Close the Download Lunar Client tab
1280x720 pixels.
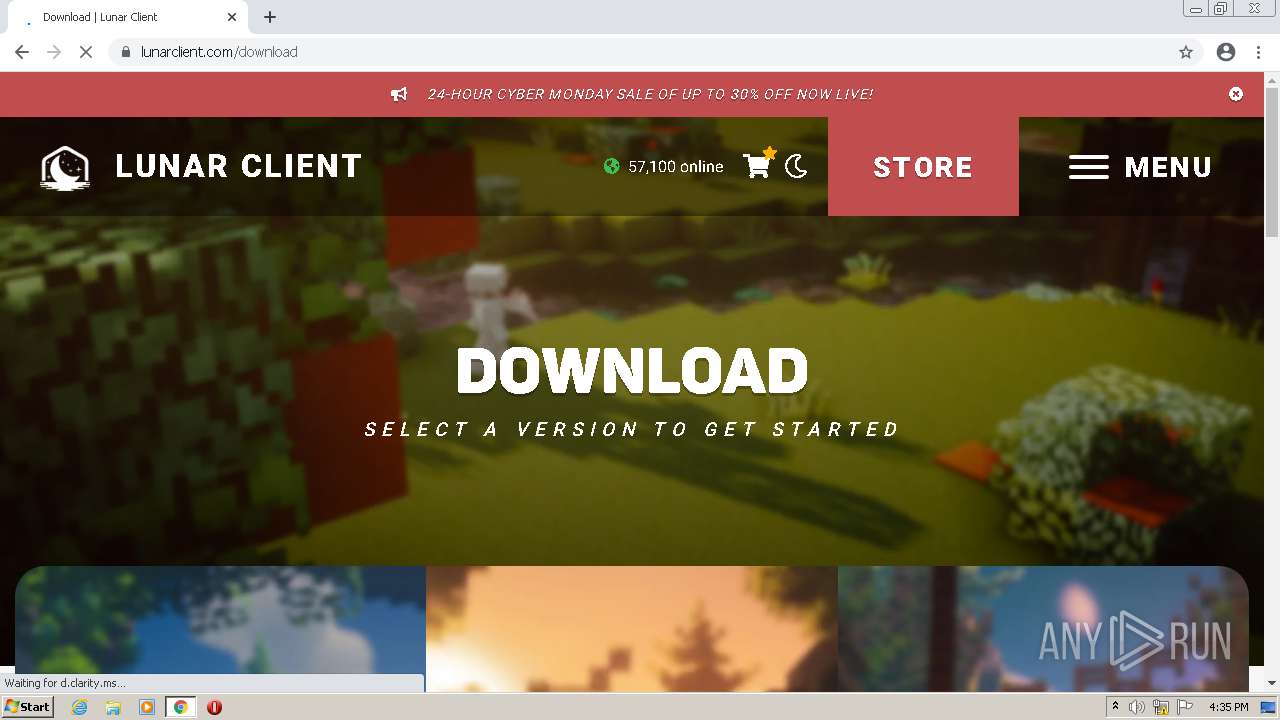232,17
